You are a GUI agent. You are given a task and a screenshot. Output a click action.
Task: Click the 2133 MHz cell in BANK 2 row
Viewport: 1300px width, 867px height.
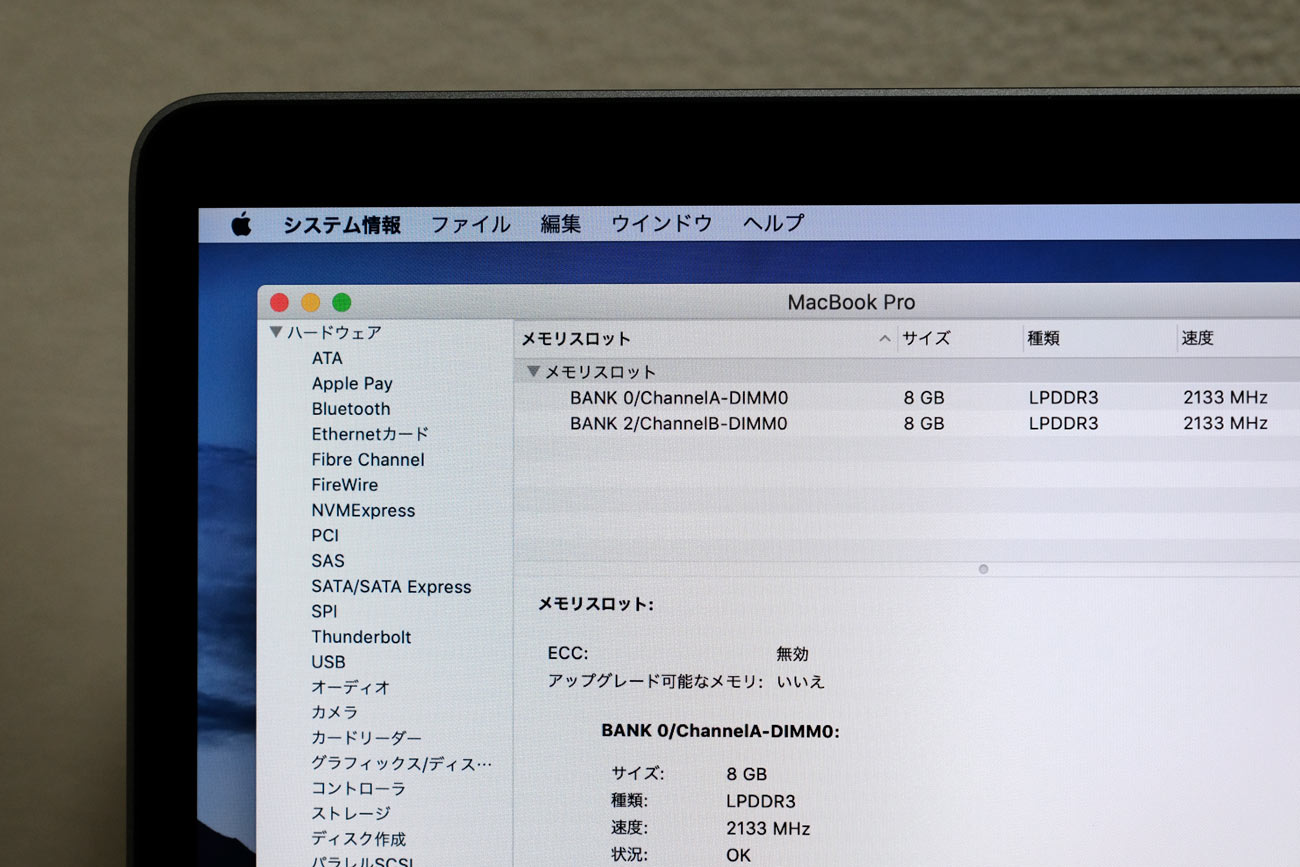[x=1225, y=424]
